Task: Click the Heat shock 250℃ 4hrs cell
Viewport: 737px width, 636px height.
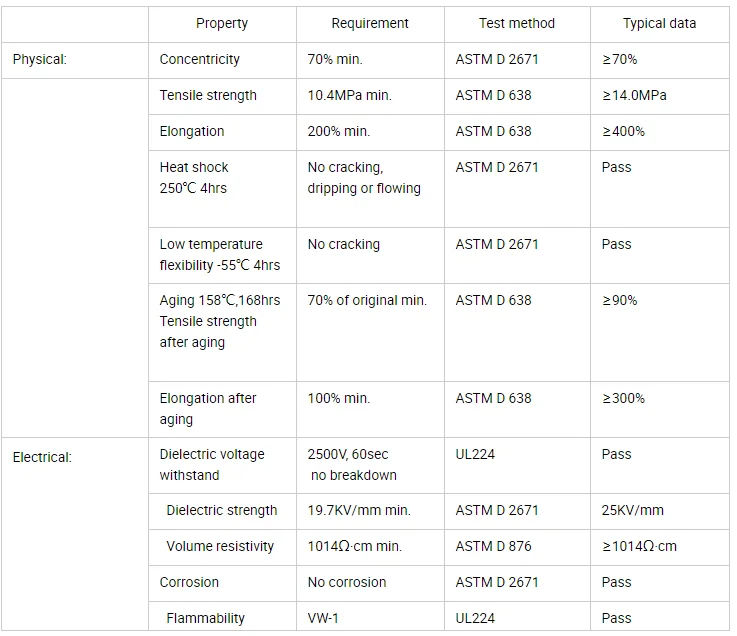Action: click(194, 178)
